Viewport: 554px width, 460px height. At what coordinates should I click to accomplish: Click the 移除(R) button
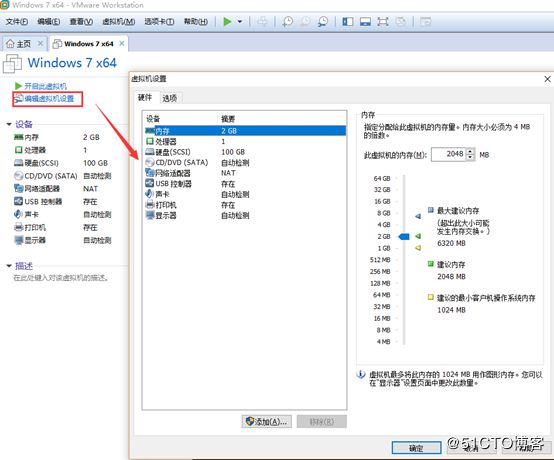[x=322, y=421]
